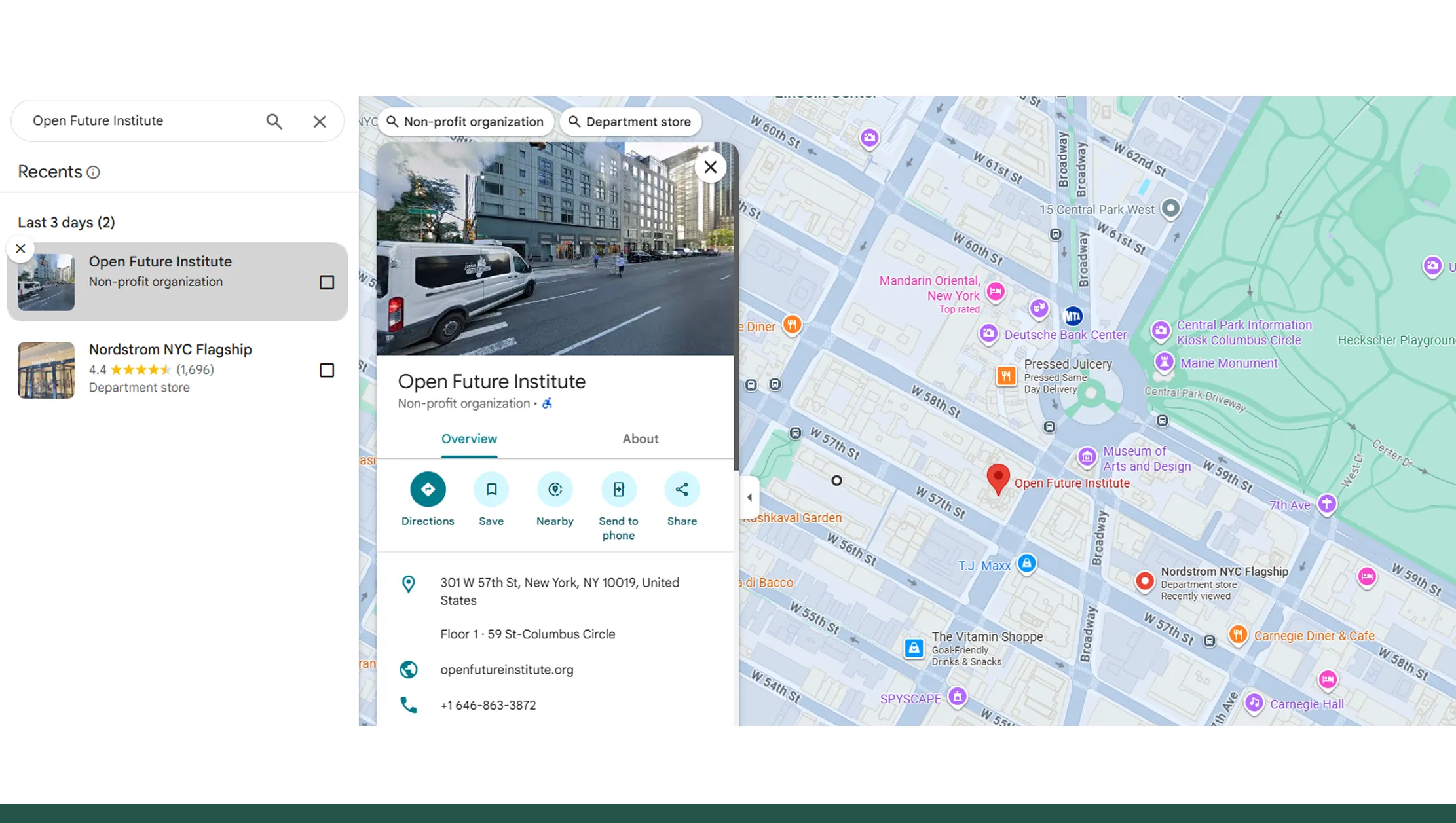Image resolution: width=1456 pixels, height=823 pixels.
Task: Get Directions to Open Future Institute
Action: (x=427, y=490)
